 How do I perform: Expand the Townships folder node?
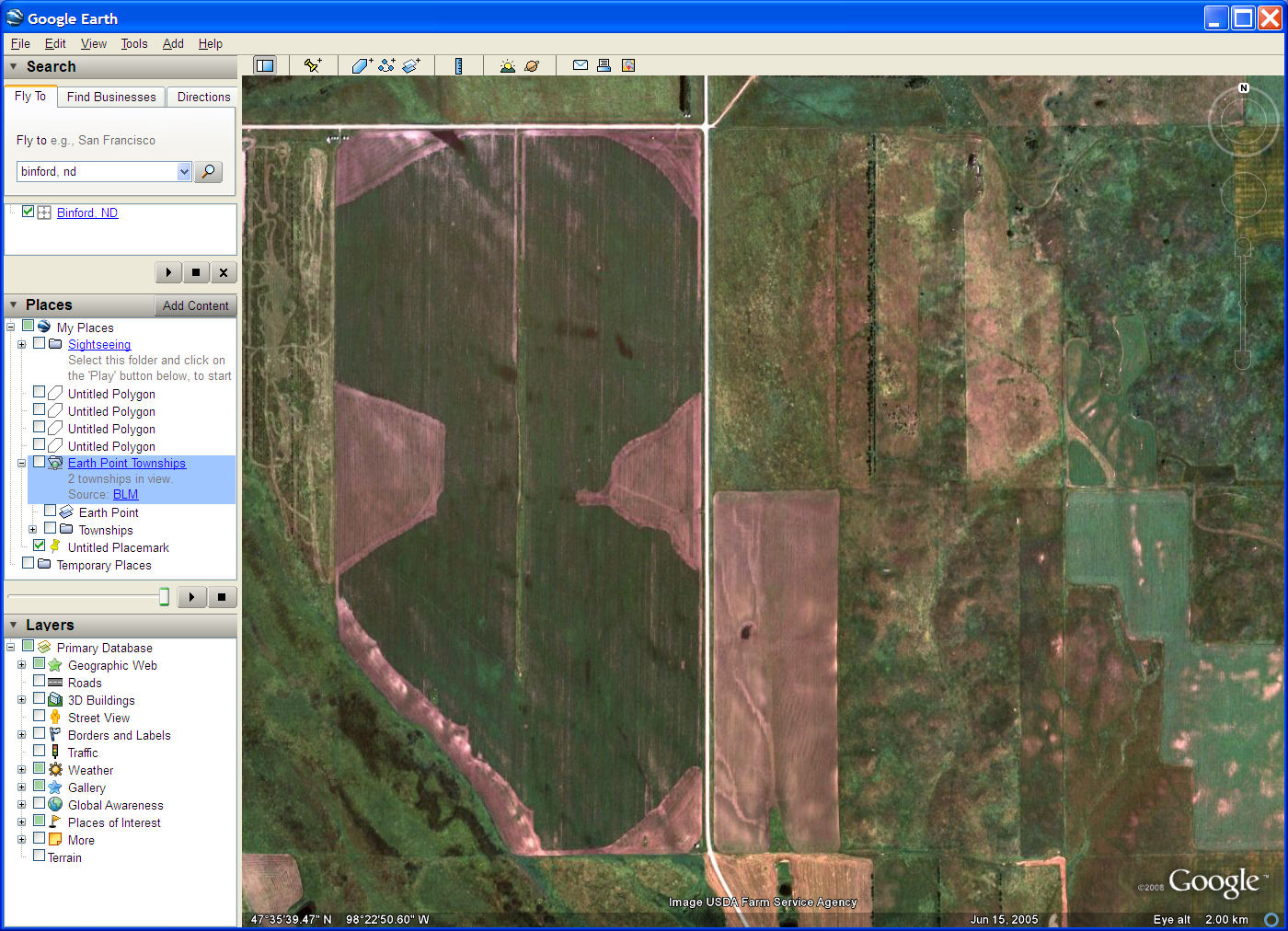pyautogui.click(x=32, y=529)
